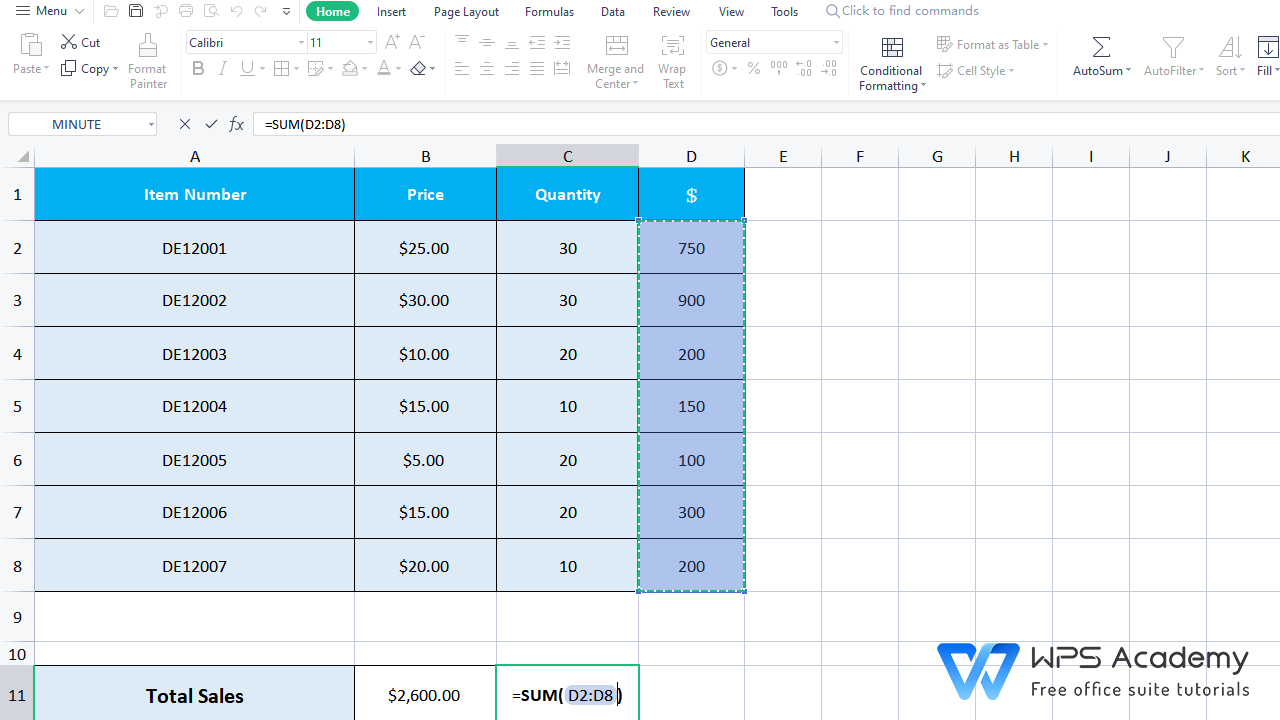Select the column A header
1280x720 pixels.
[195, 156]
